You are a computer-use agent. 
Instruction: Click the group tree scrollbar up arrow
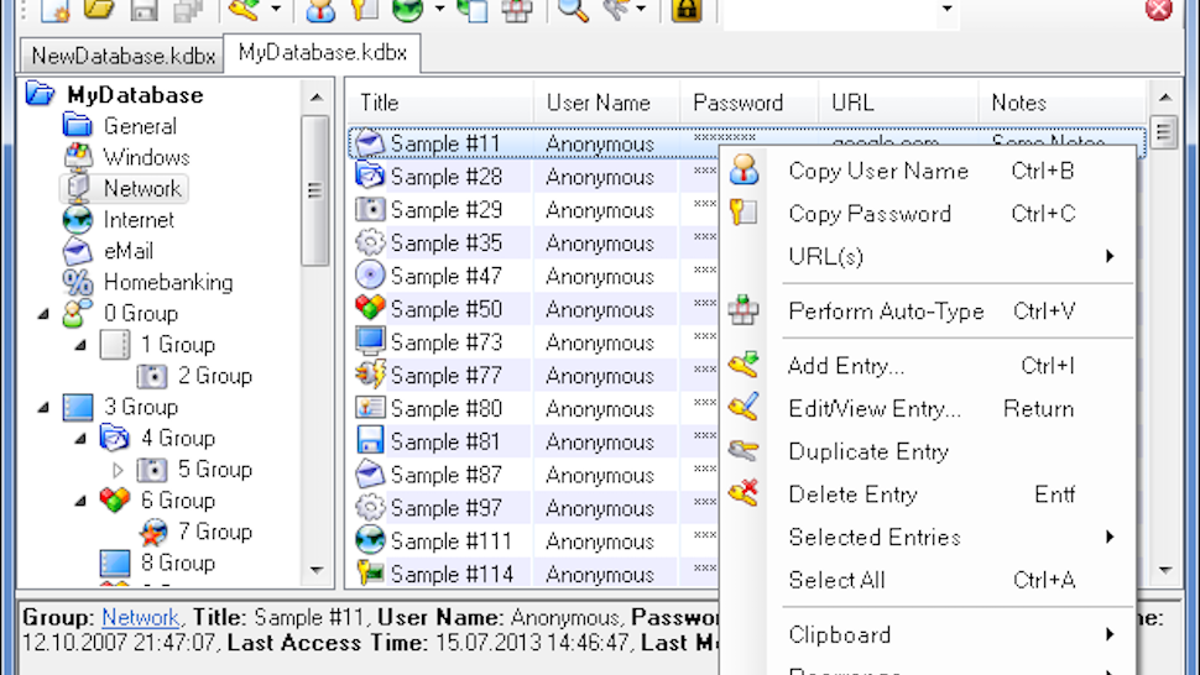(x=316, y=97)
